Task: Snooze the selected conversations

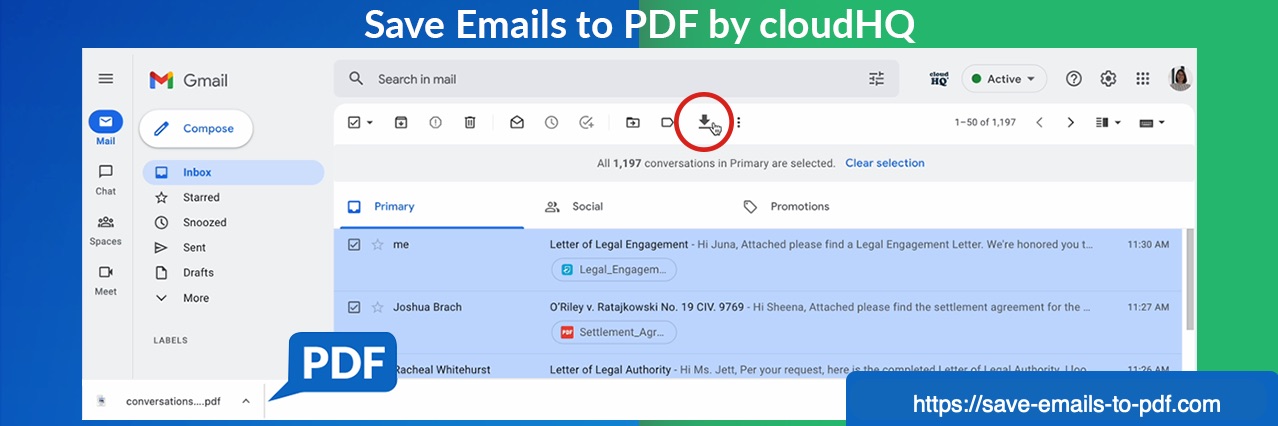Action: point(551,122)
